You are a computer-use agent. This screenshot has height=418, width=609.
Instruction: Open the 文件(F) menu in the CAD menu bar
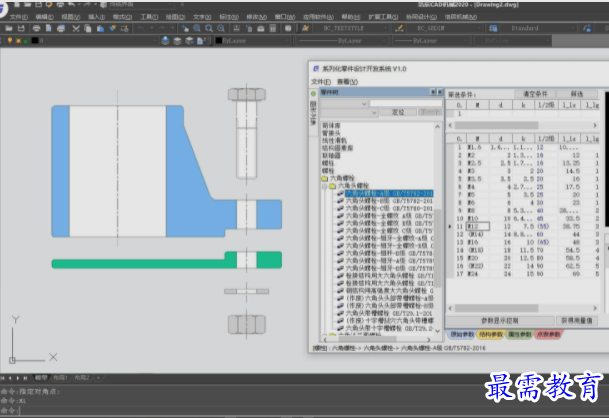pyautogui.click(x=18, y=17)
